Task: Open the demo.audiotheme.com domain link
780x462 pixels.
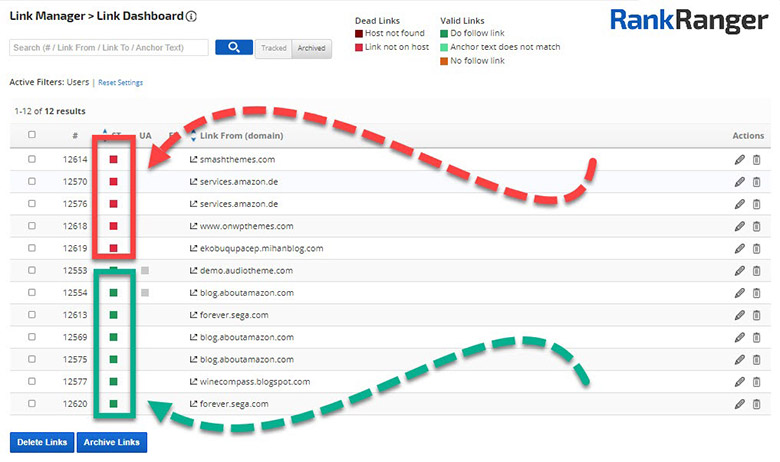Action: (246, 271)
